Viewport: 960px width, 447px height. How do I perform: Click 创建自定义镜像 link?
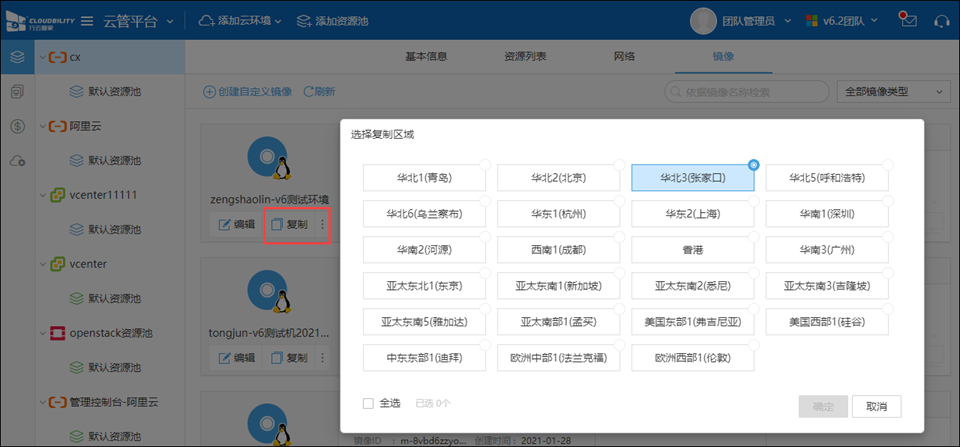[x=248, y=92]
